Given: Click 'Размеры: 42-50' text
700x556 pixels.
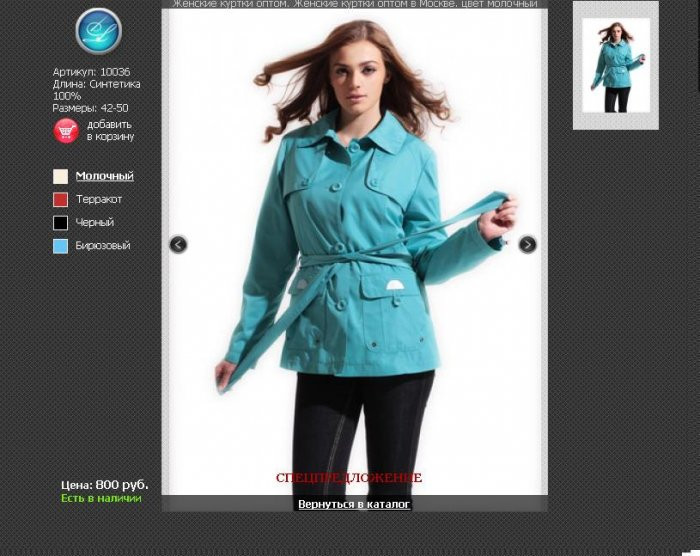Looking at the screenshot, I should [90, 108].
